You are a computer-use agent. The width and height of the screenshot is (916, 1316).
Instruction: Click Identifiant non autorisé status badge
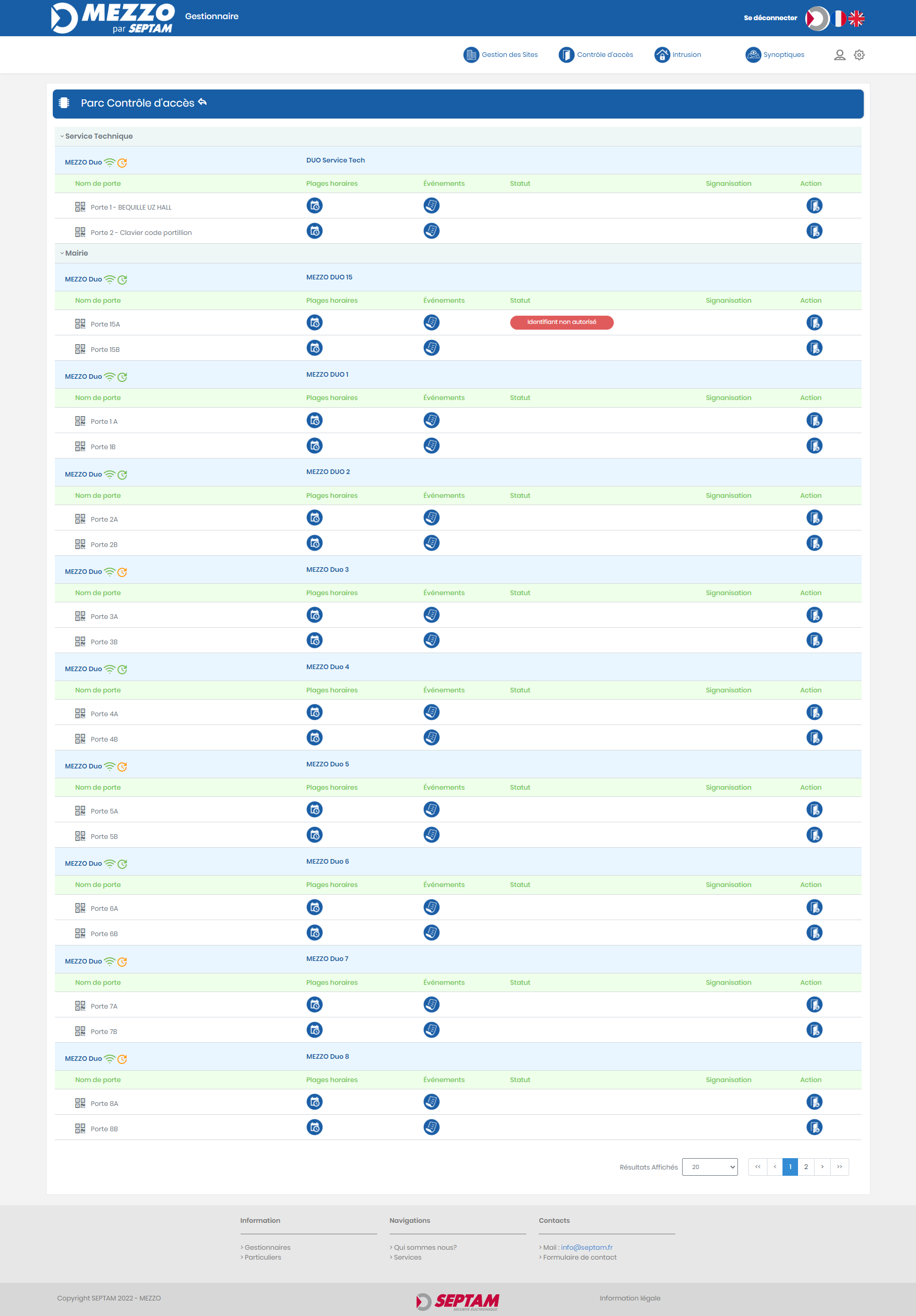pos(561,323)
